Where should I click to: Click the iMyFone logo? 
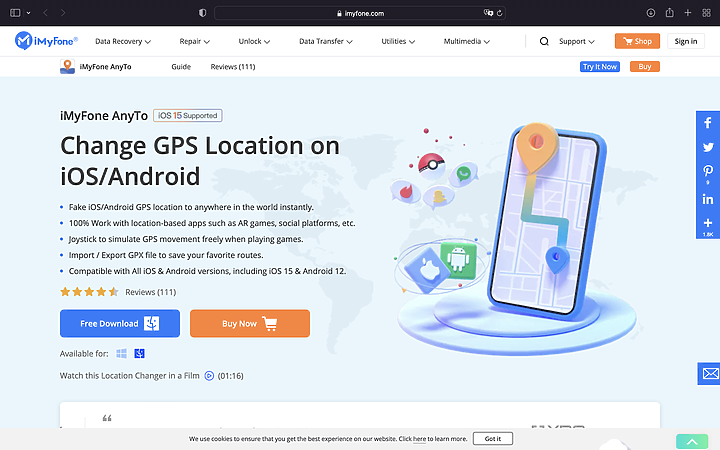[x=46, y=41]
